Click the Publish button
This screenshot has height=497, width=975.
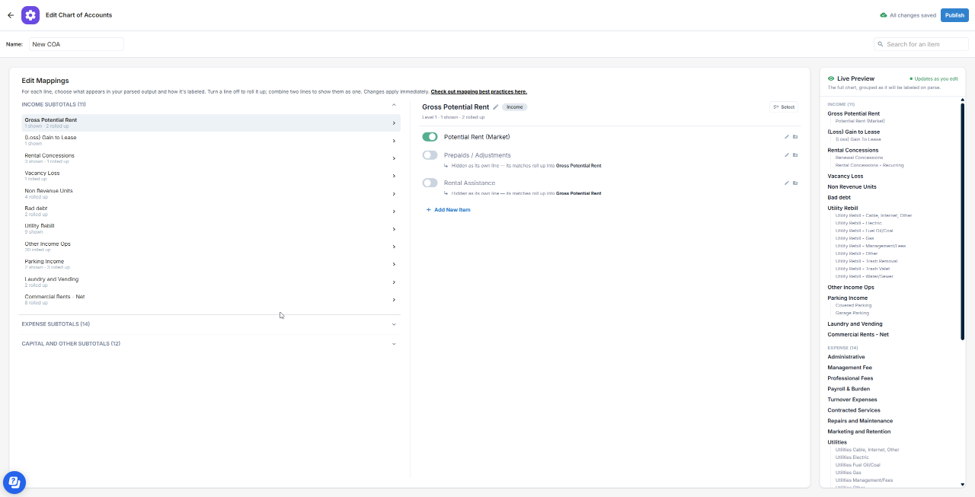pos(954,15)
